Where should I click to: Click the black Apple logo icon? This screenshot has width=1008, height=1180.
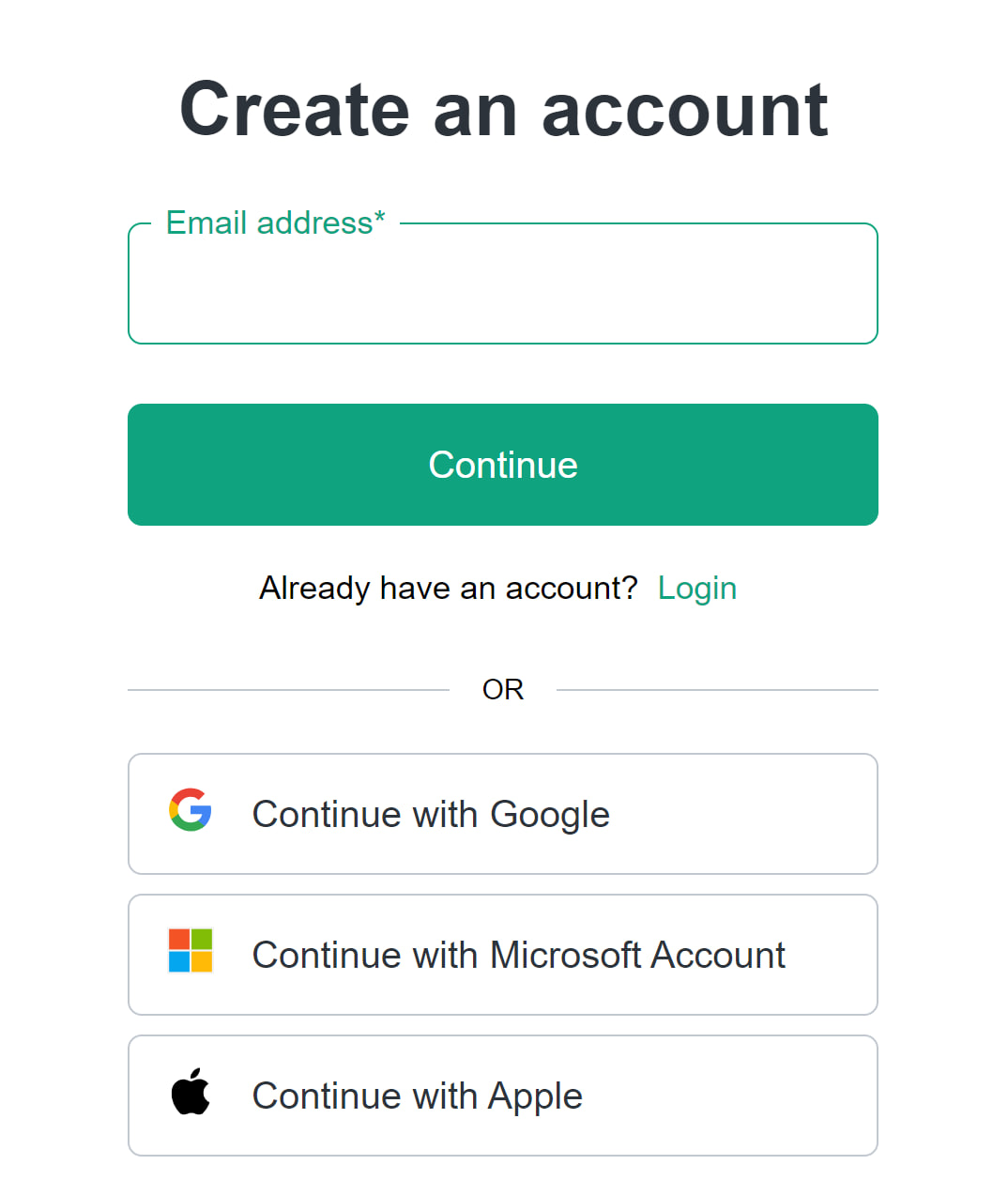click(x=191, y=1091)
